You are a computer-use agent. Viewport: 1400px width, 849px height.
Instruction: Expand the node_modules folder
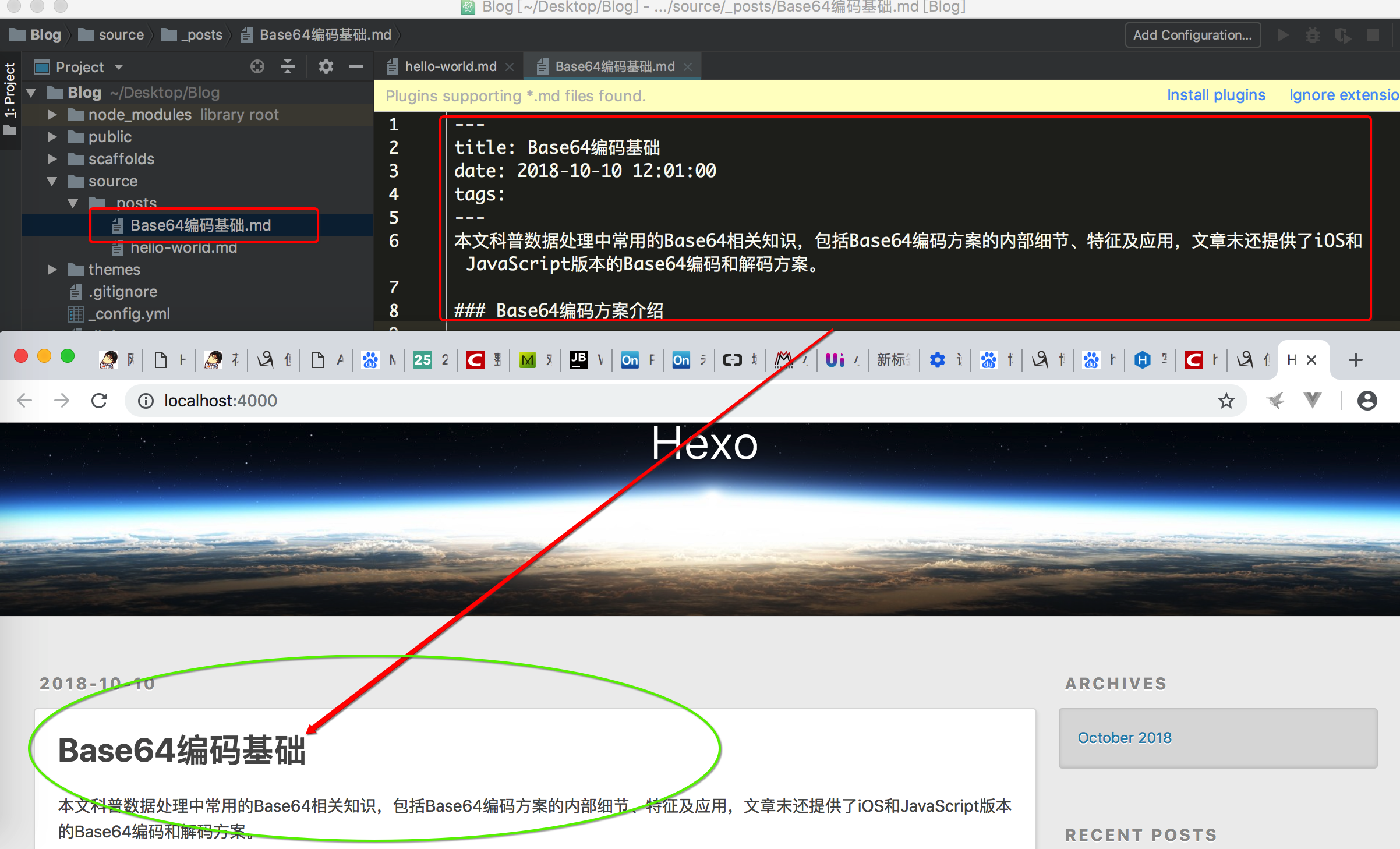coord(52,115)
